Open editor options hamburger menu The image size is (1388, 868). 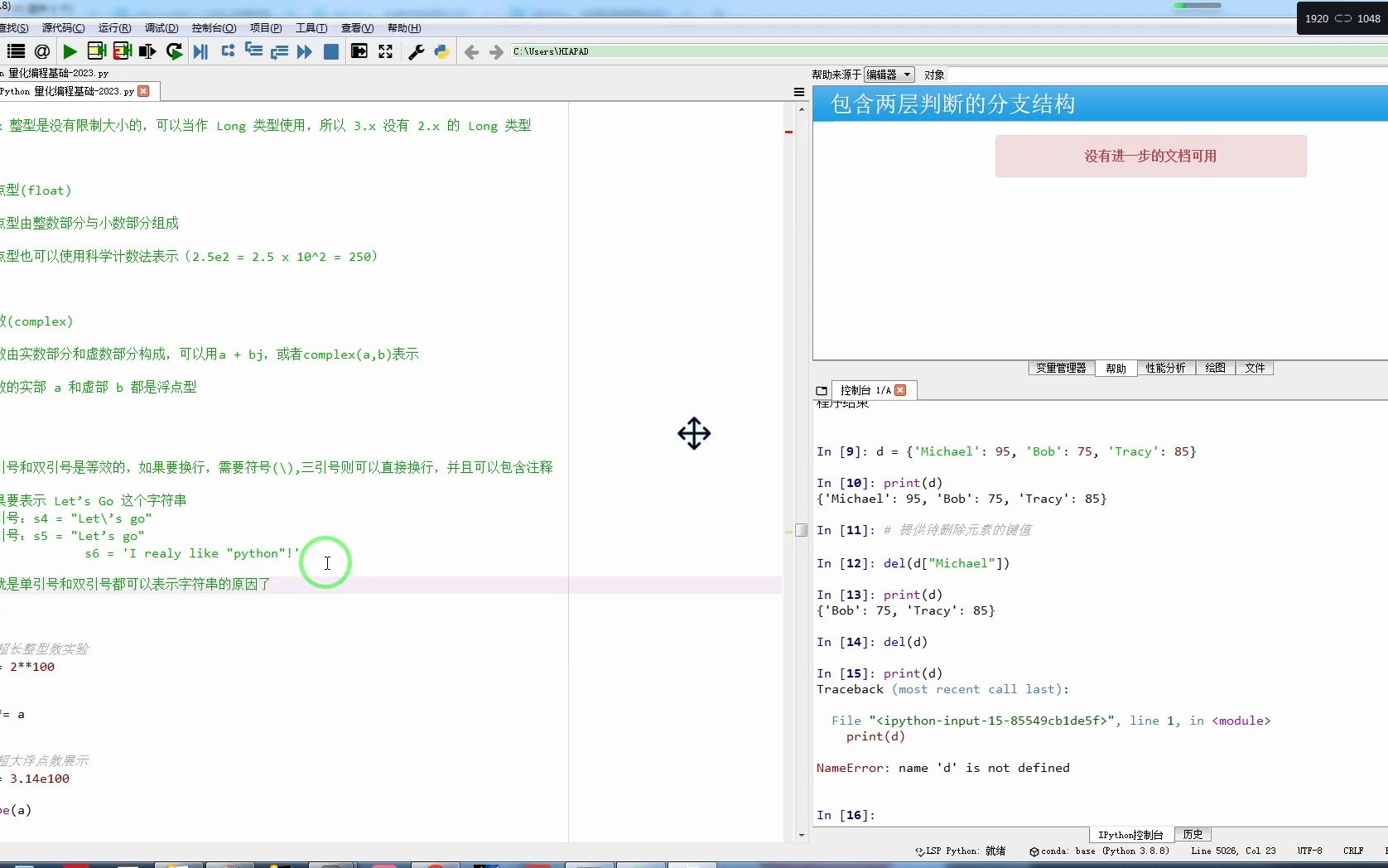pyautogui.click(x=799, y=92)
